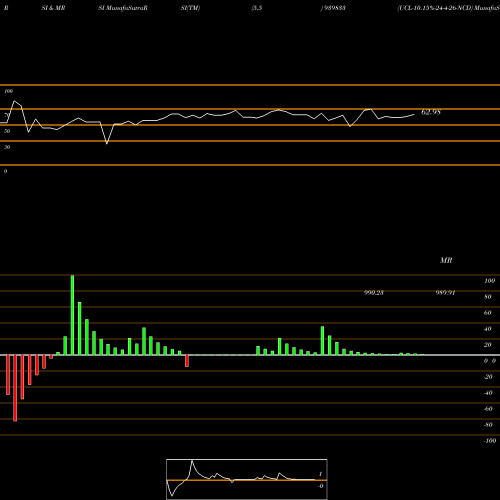
Task: Click the RSI axis label 100
Action: (x=8, y=91)
